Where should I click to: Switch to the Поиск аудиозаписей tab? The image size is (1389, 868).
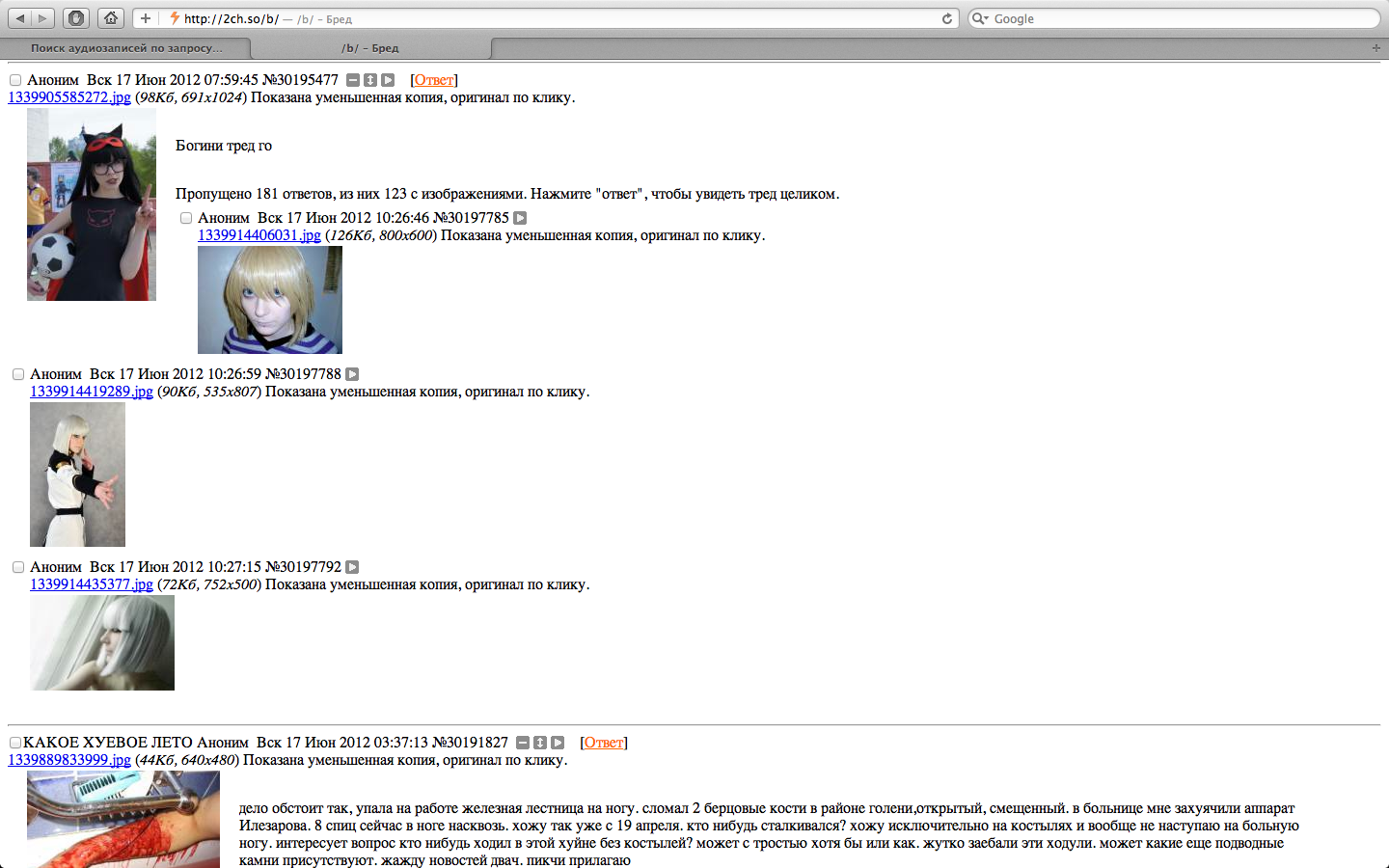125,48
